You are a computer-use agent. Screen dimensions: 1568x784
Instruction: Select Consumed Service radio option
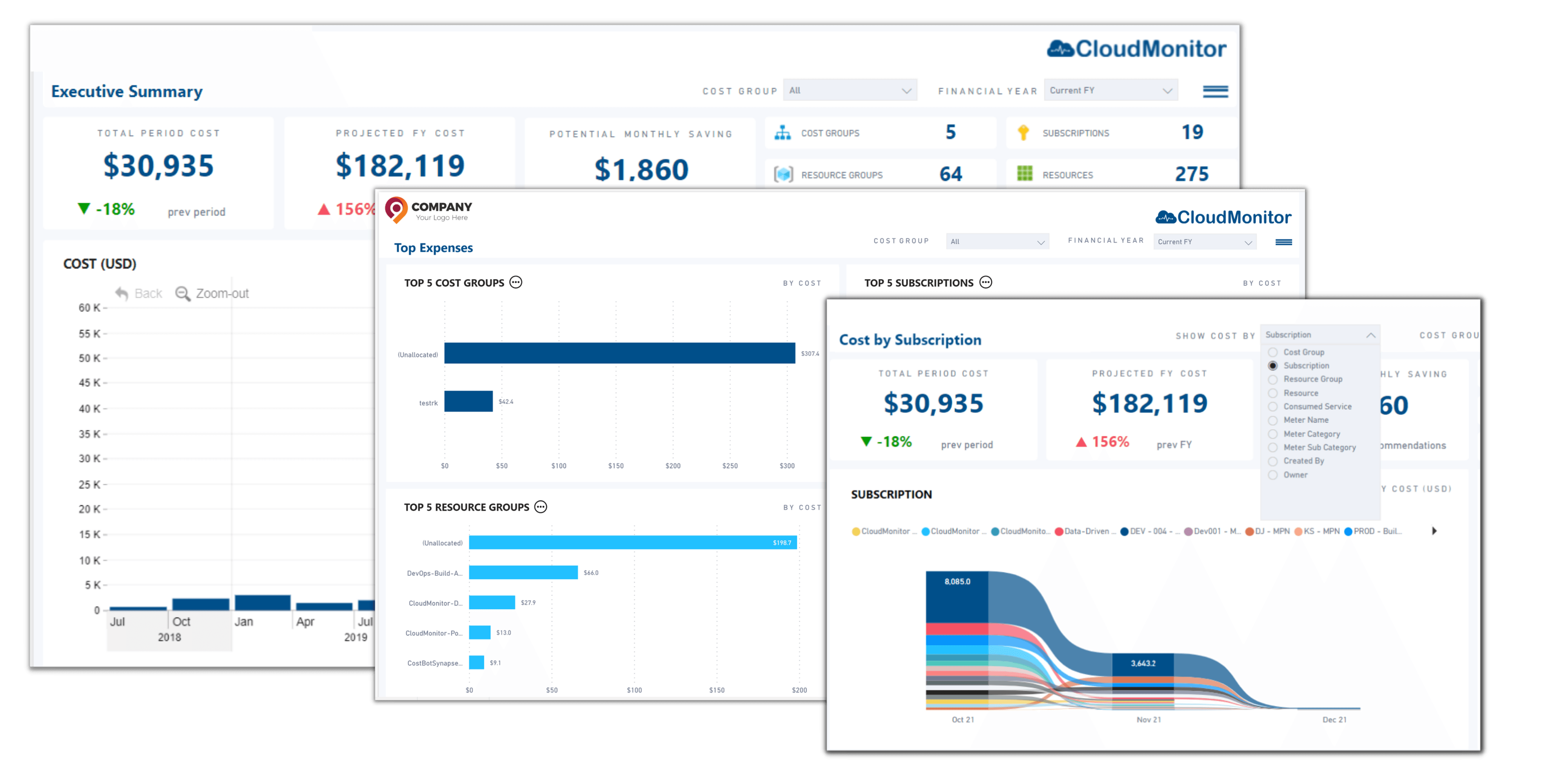click(x=1272, y=407)
